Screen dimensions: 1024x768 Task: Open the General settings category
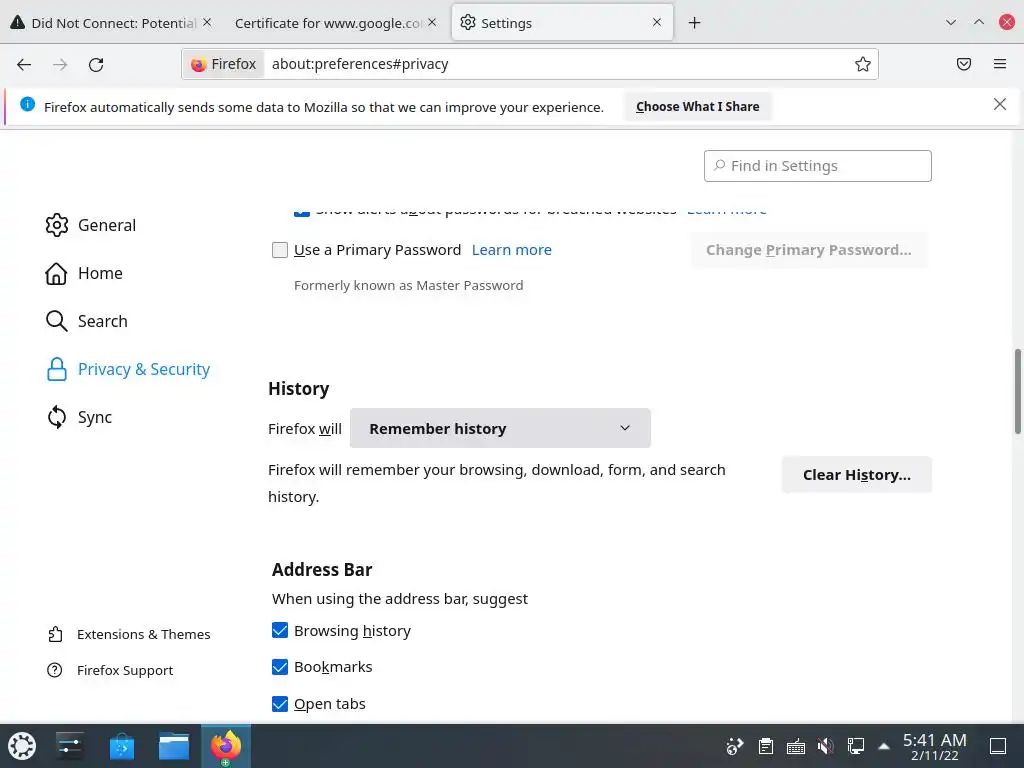(x=91, y=225)
